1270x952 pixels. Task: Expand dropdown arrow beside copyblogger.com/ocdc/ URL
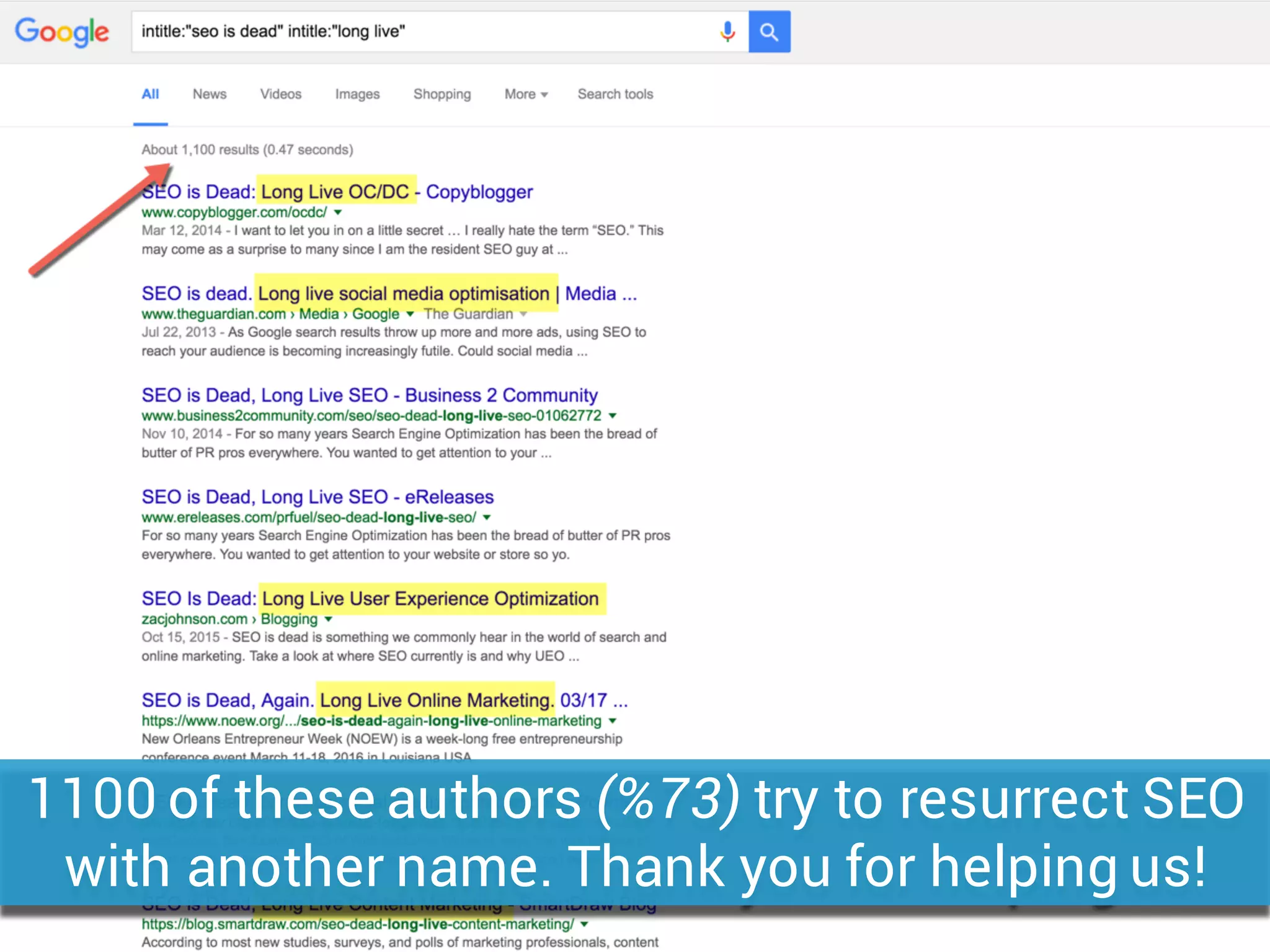coord(338,212)
